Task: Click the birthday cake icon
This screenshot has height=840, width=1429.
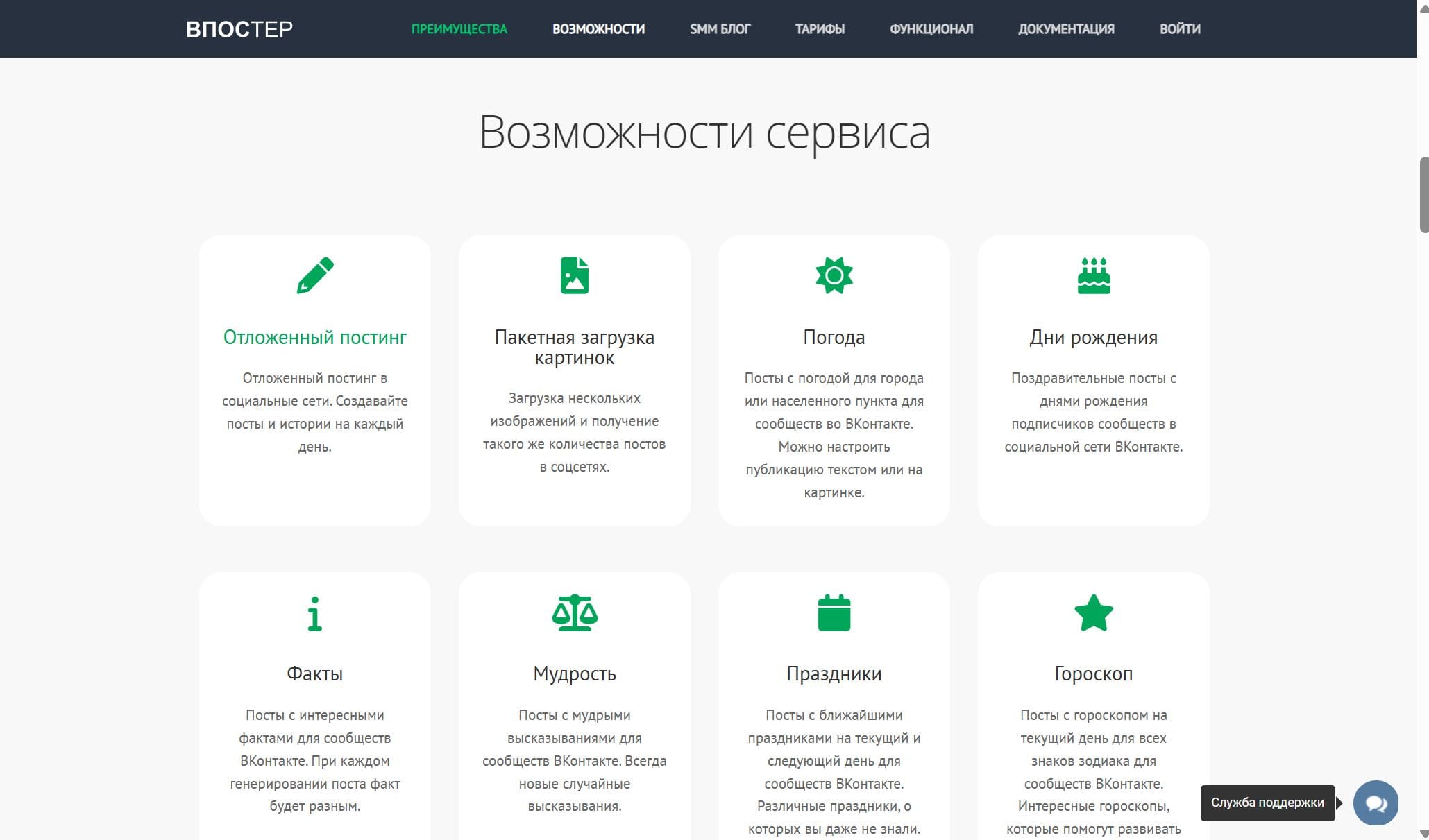Action: [1093, 275]
